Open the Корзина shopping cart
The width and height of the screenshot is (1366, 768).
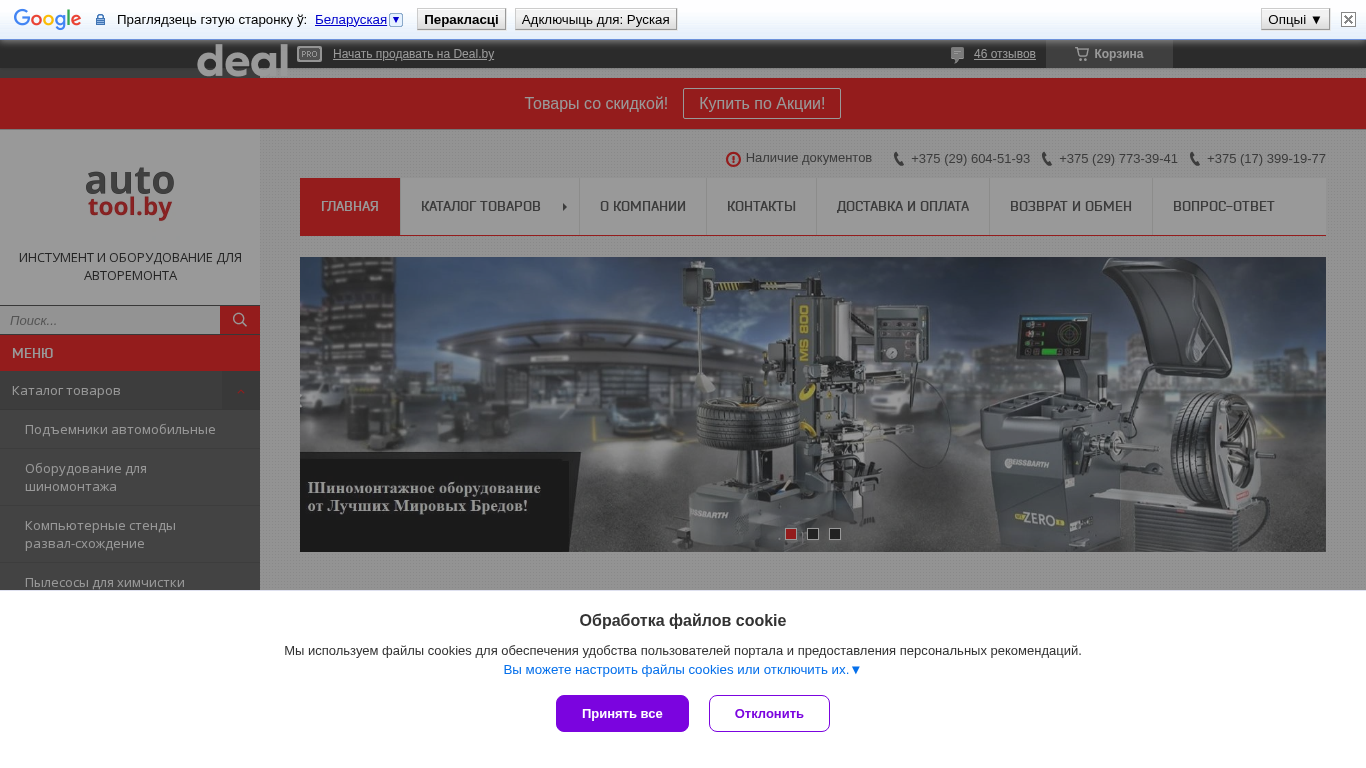1109,54
